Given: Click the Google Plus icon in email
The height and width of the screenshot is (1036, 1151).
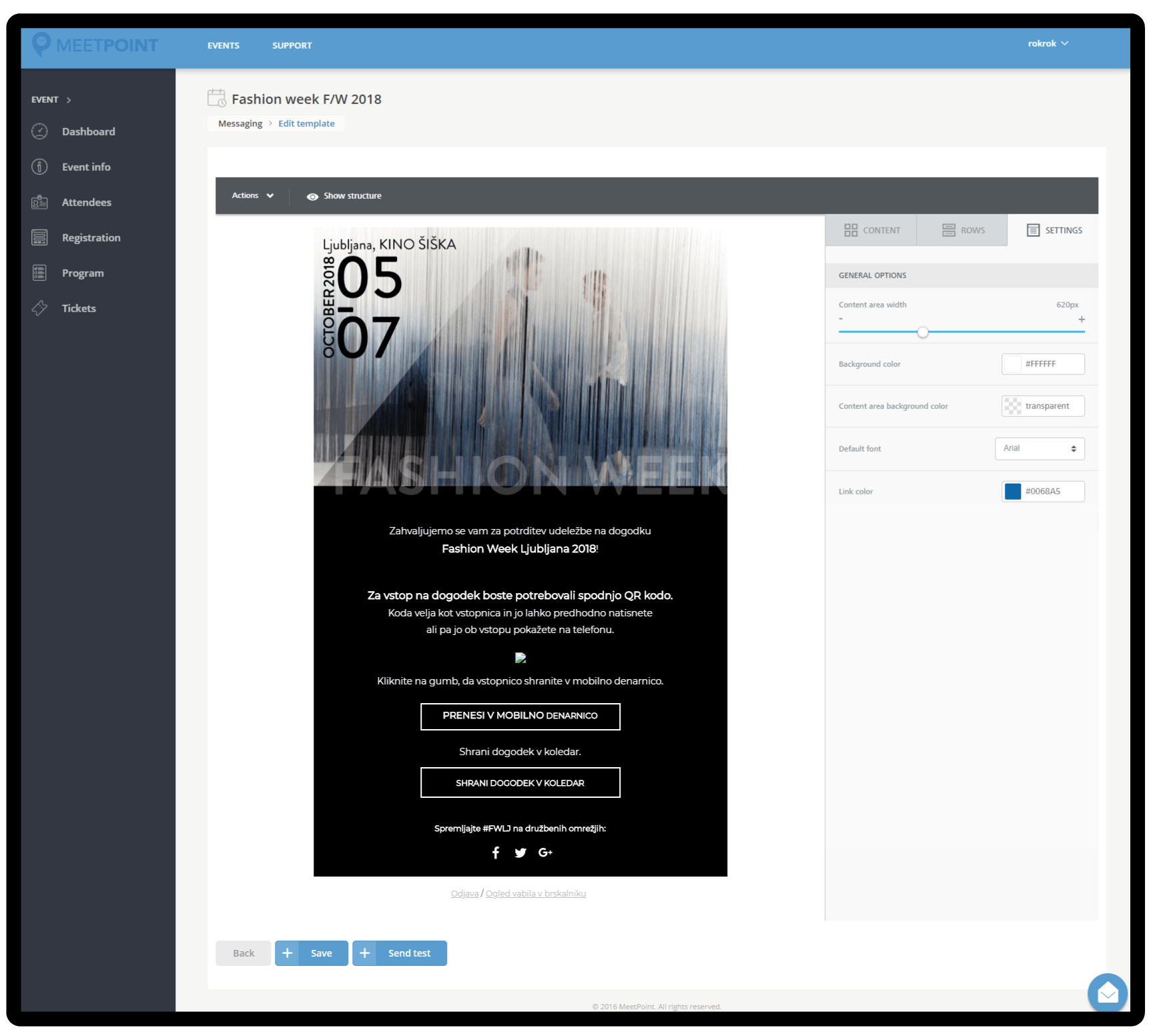Looking at the screenshot, I should (x=545, y=853).
